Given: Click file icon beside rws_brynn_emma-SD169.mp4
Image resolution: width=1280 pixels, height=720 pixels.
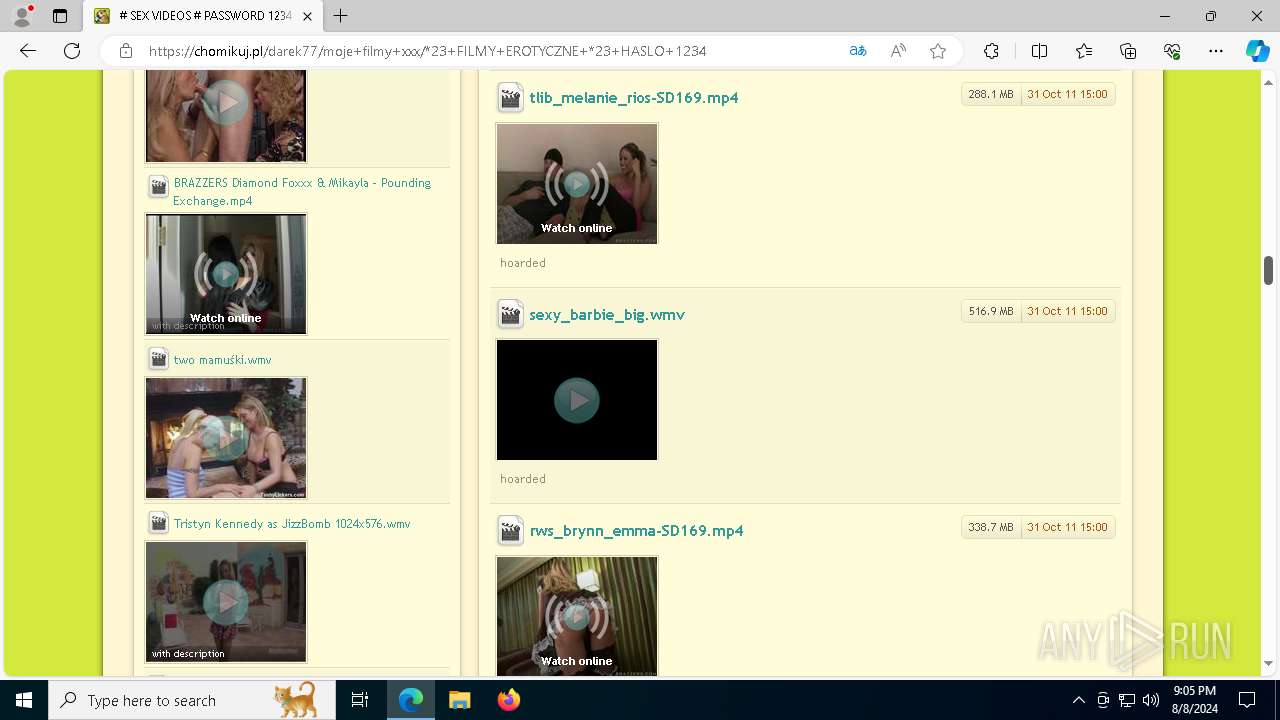Looking at the screenshot, I should (x=510, y=531).
